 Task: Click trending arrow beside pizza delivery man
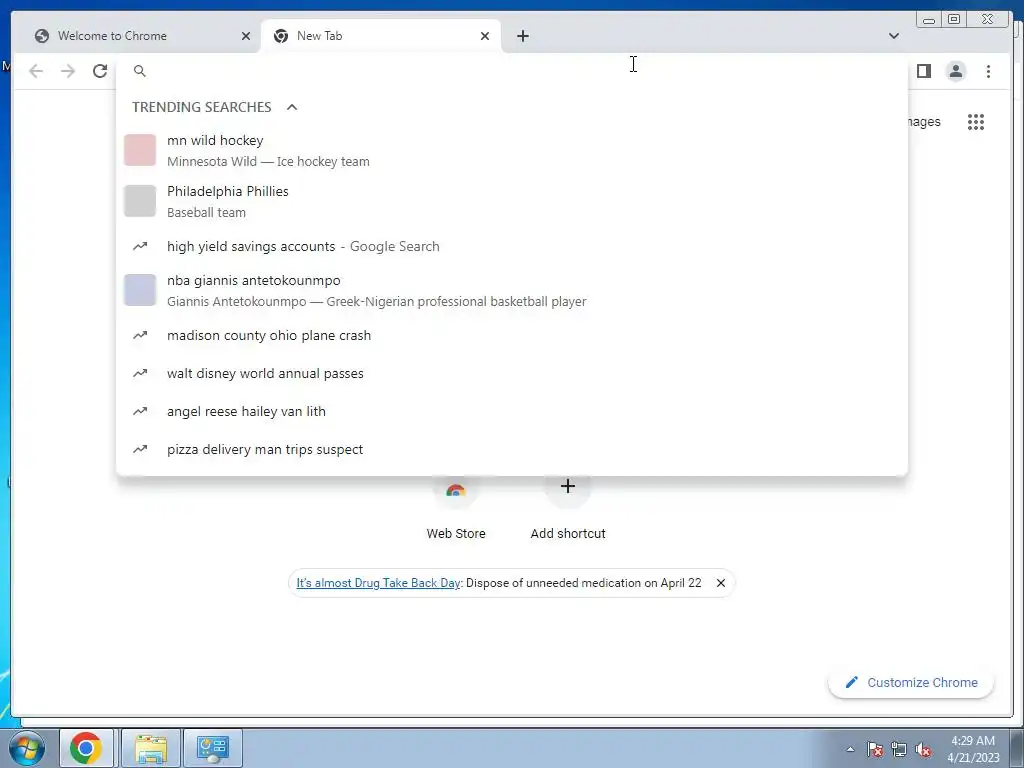140,449
